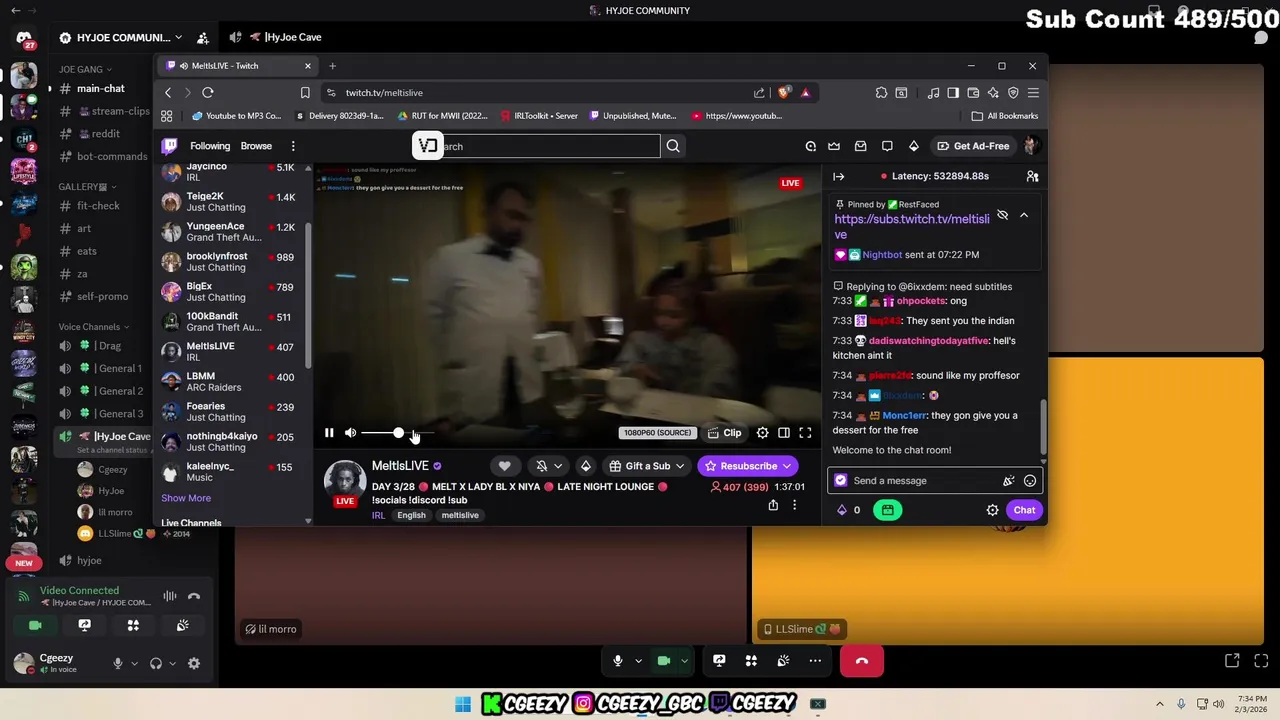Bookmark this page icon in address bar

tap(305, 92)
